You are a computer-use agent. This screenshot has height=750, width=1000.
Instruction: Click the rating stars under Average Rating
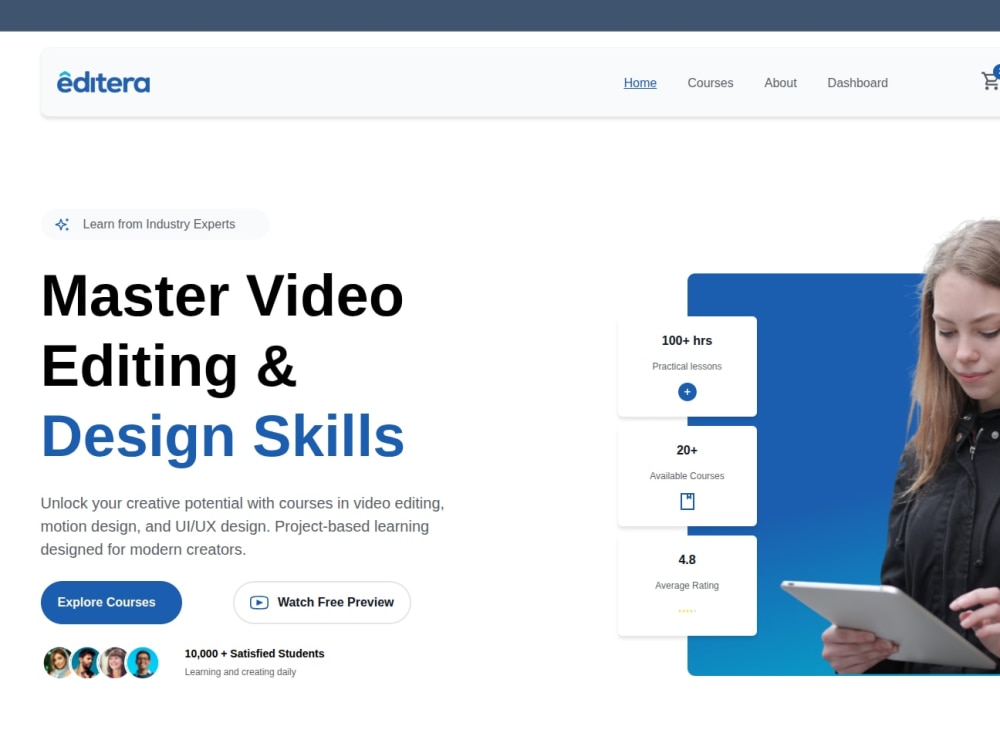point(687,611)
